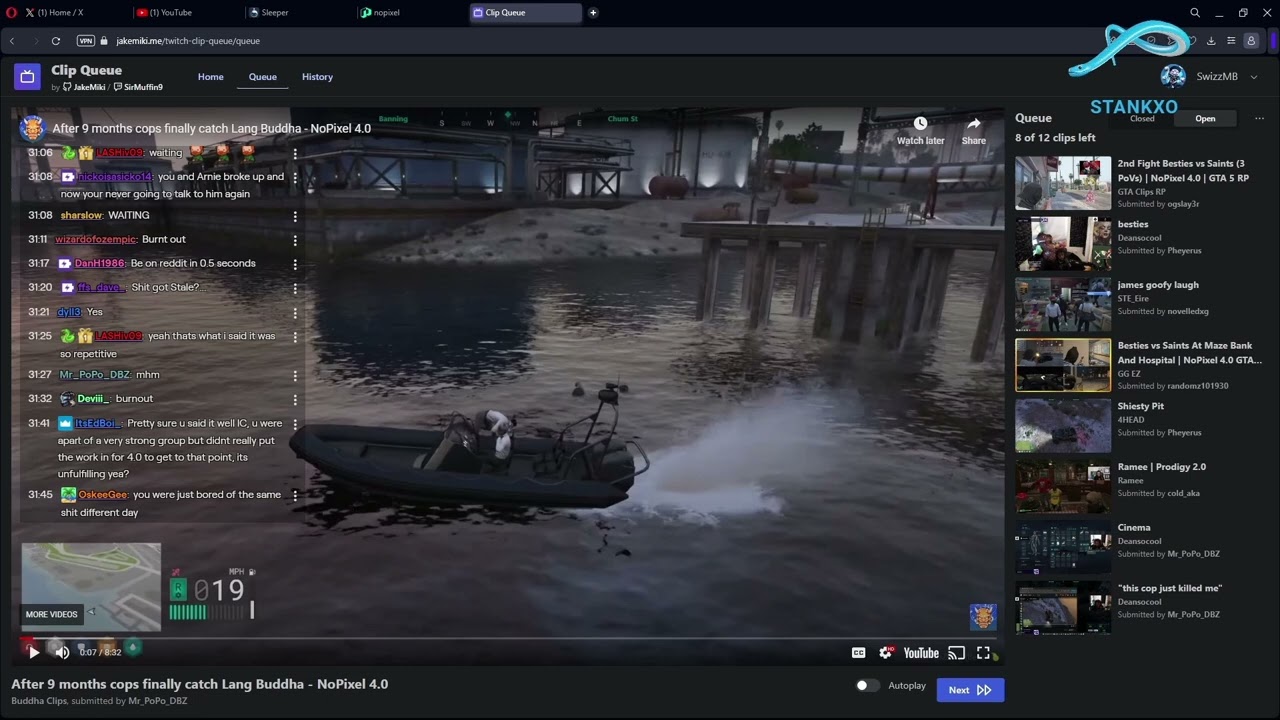Set queue status to Closed
The width and height of the screenshot is (1280, 720).
pyautogui.click(x=1142, y=118)
